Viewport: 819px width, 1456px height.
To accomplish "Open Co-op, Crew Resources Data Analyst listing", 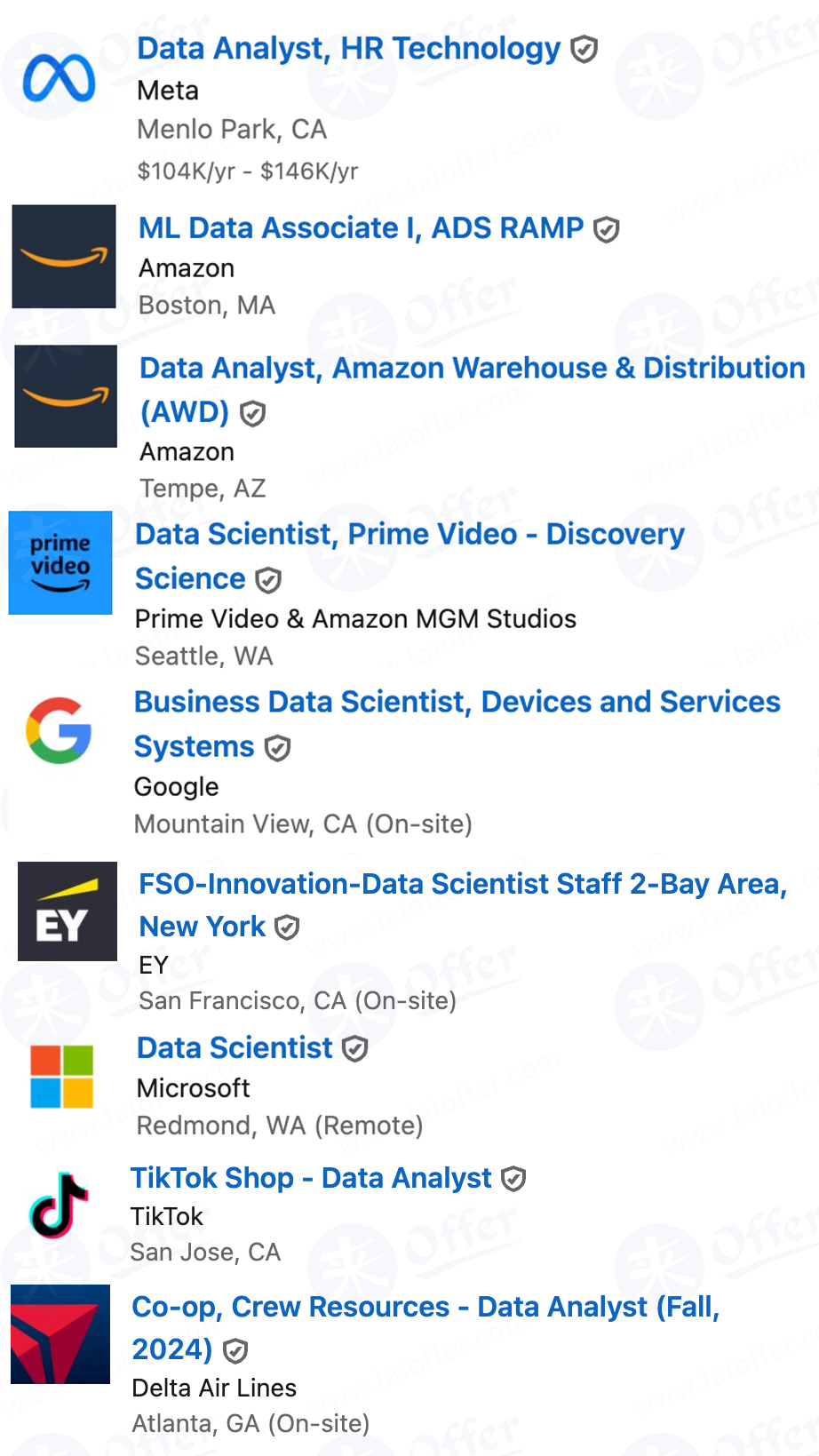I will click(x=425, y=1327).
